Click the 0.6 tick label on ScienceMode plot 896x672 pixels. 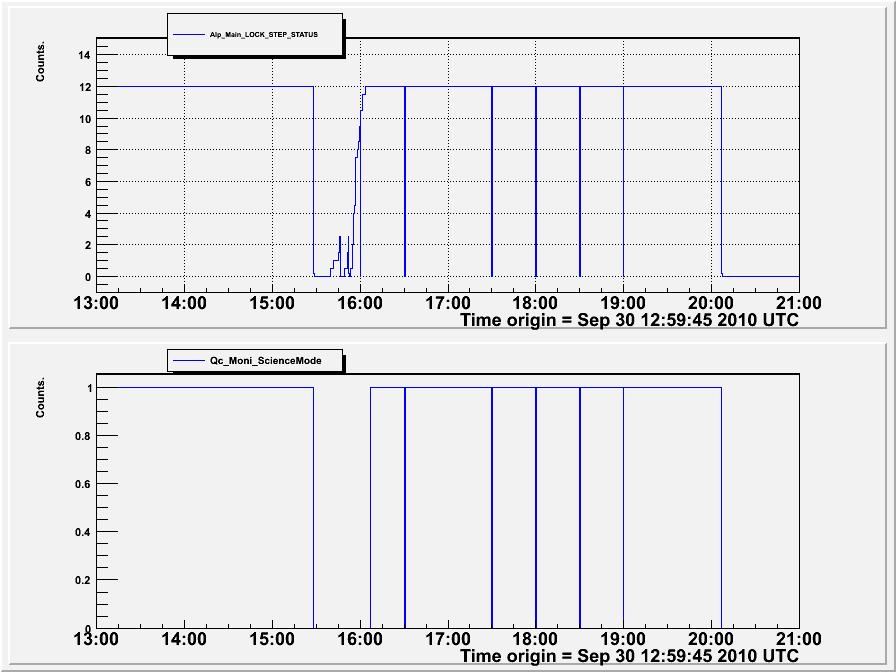tap(83, 485)
